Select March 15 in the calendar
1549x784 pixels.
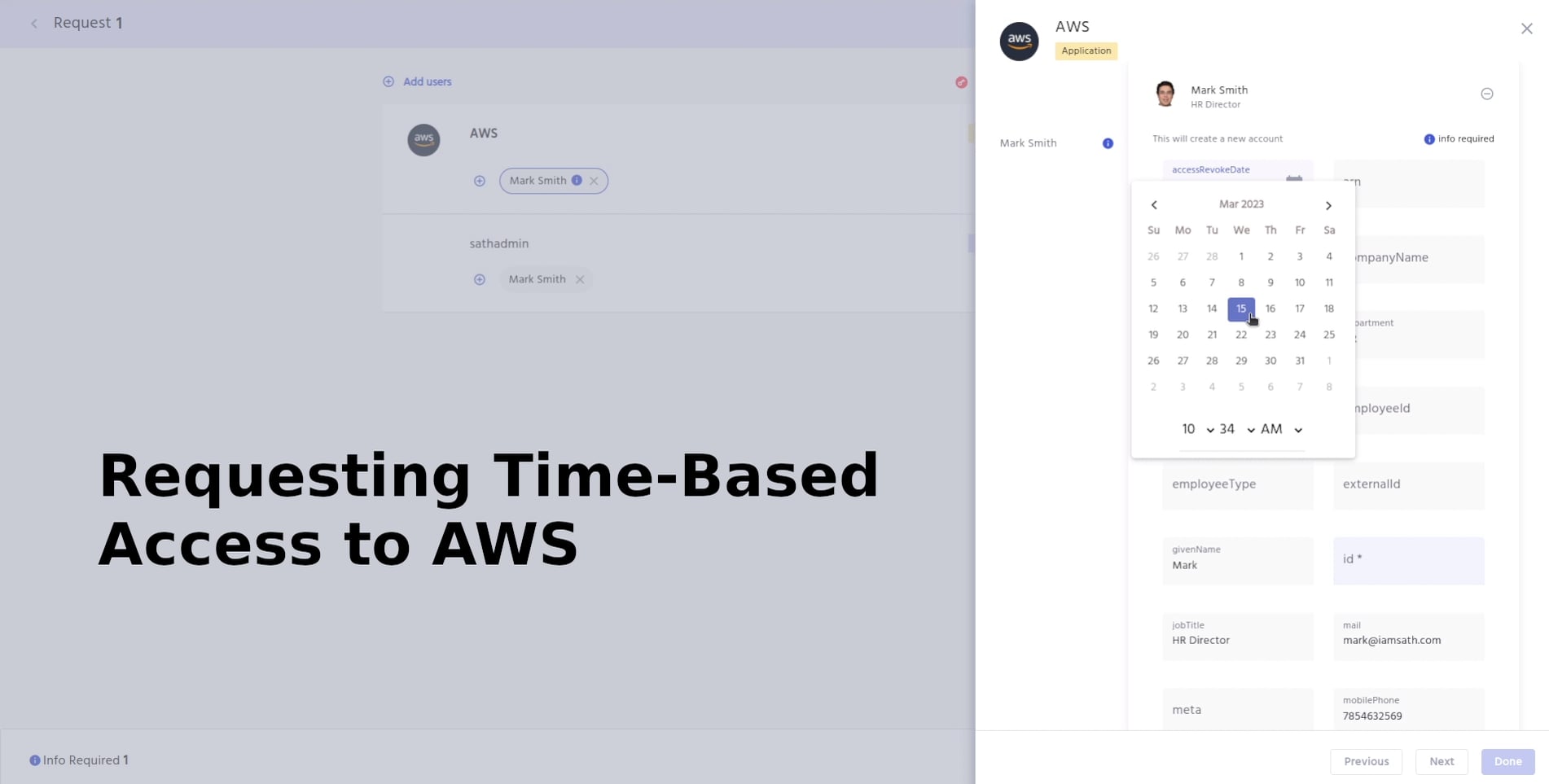coord(1241,309)
